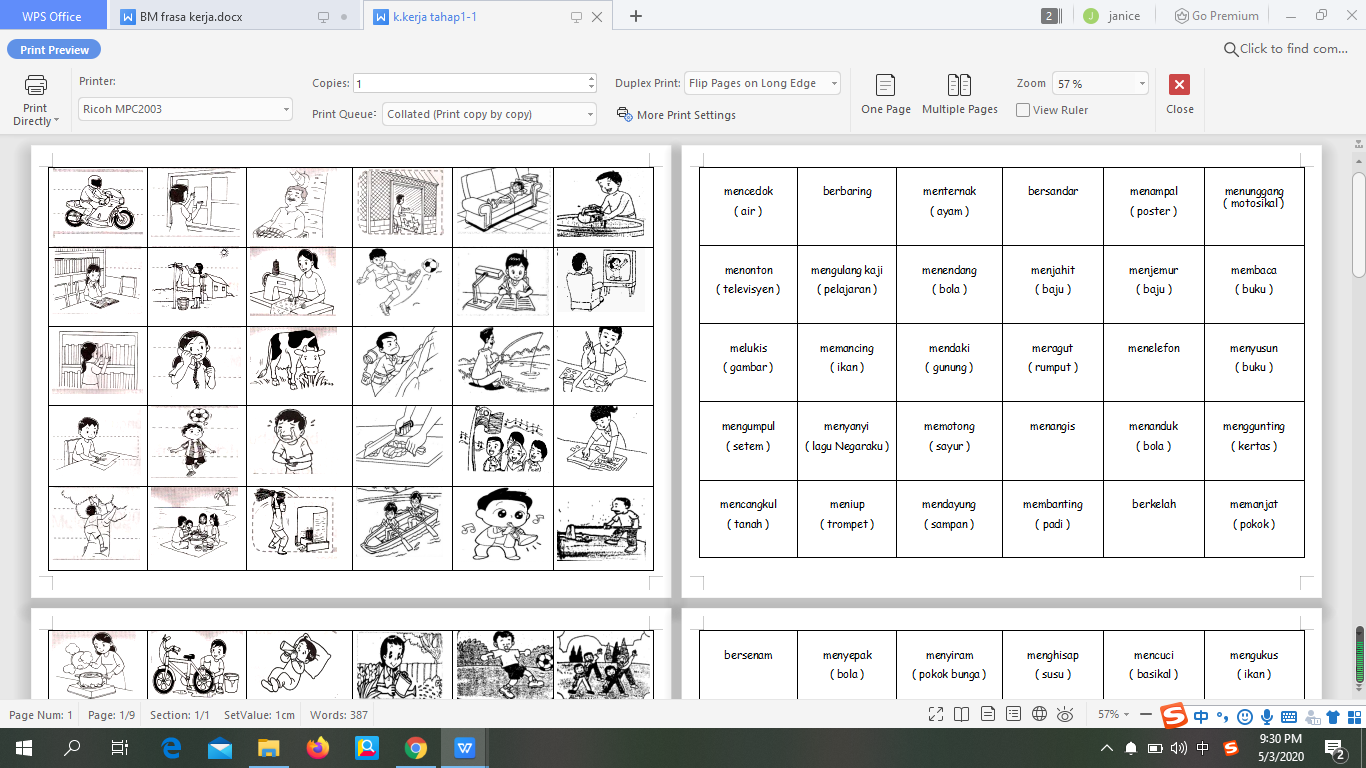Tick the View Ruler checkbox

coord(1023,110)
